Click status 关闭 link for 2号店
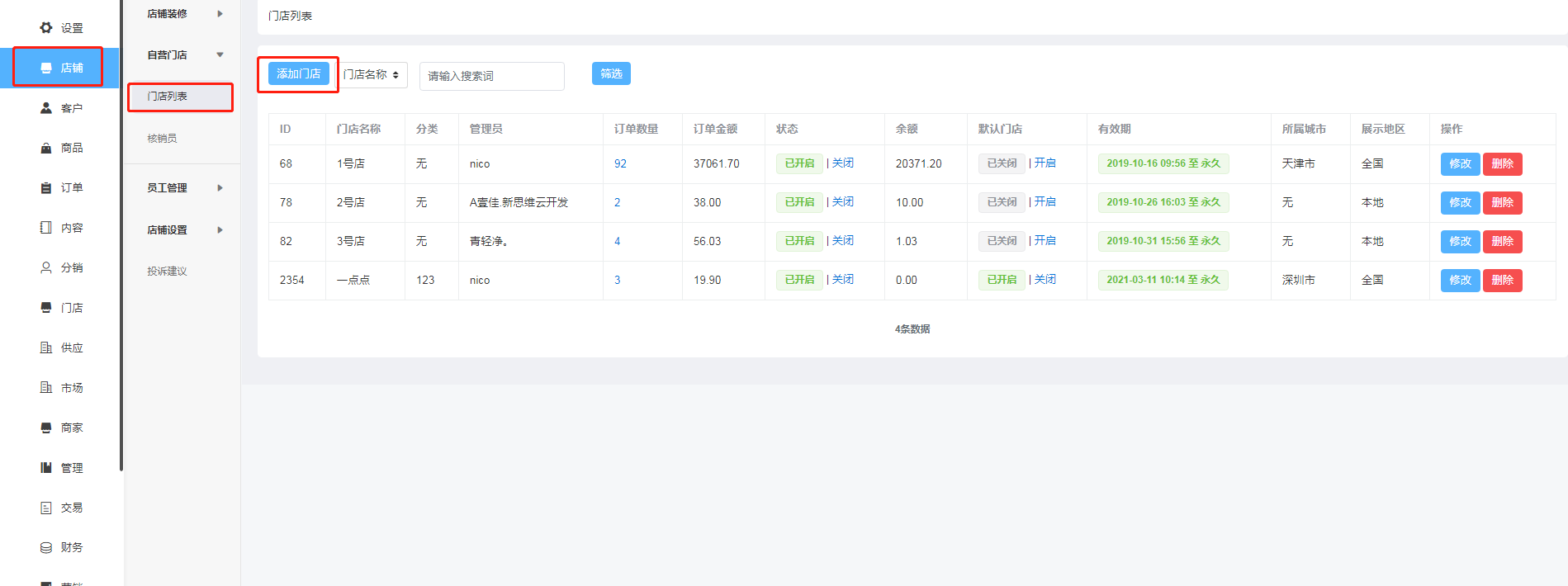 843,201
